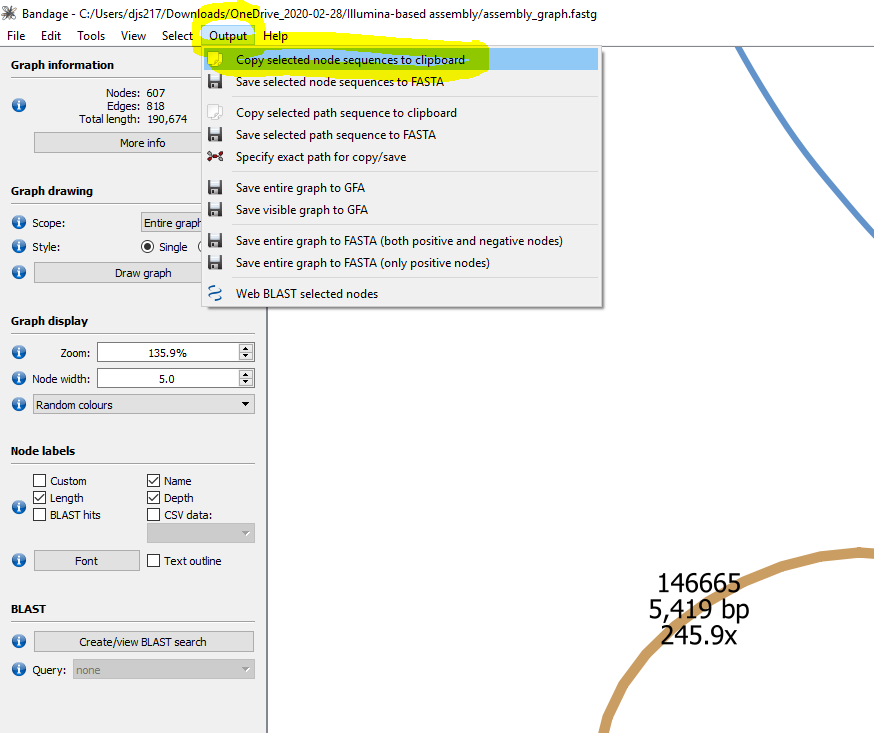Click info icon next to Node width
The height and width of the screenshot is (733, 874).
point(19,379)
